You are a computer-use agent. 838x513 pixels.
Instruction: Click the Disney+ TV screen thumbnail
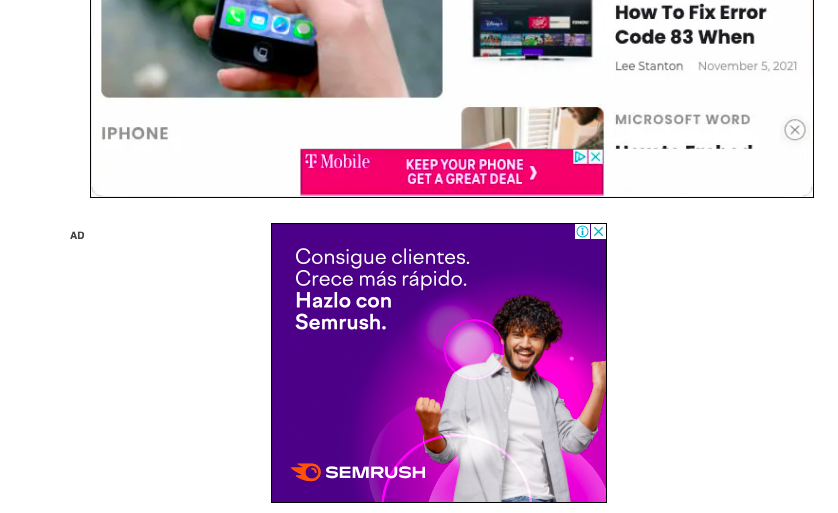[532, 29]
